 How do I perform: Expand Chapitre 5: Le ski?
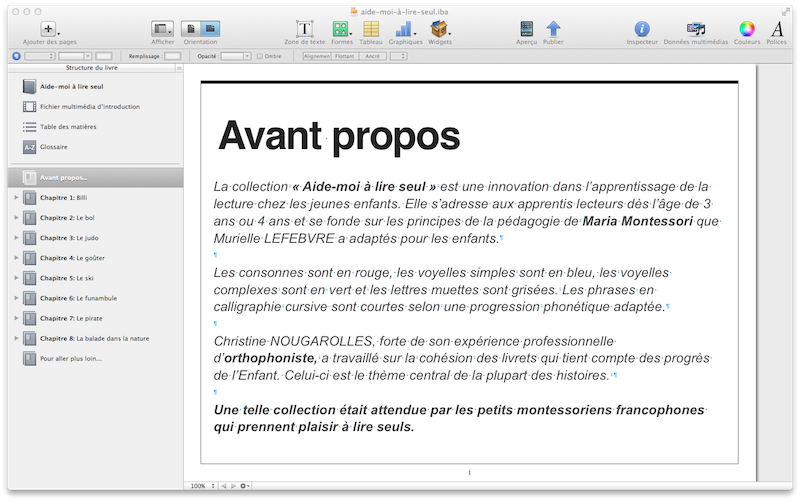tap(16, 278)
